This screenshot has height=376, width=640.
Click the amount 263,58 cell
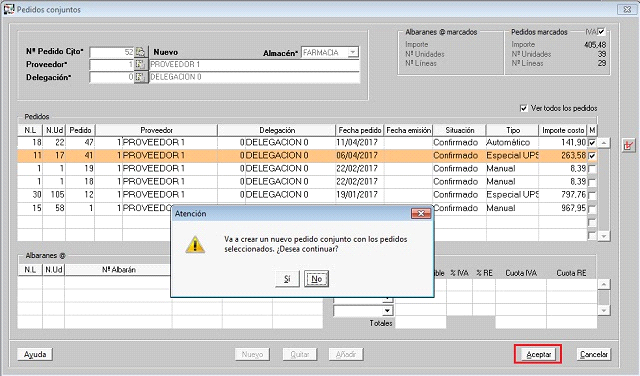pyautogui.click(x=563, y=156)
